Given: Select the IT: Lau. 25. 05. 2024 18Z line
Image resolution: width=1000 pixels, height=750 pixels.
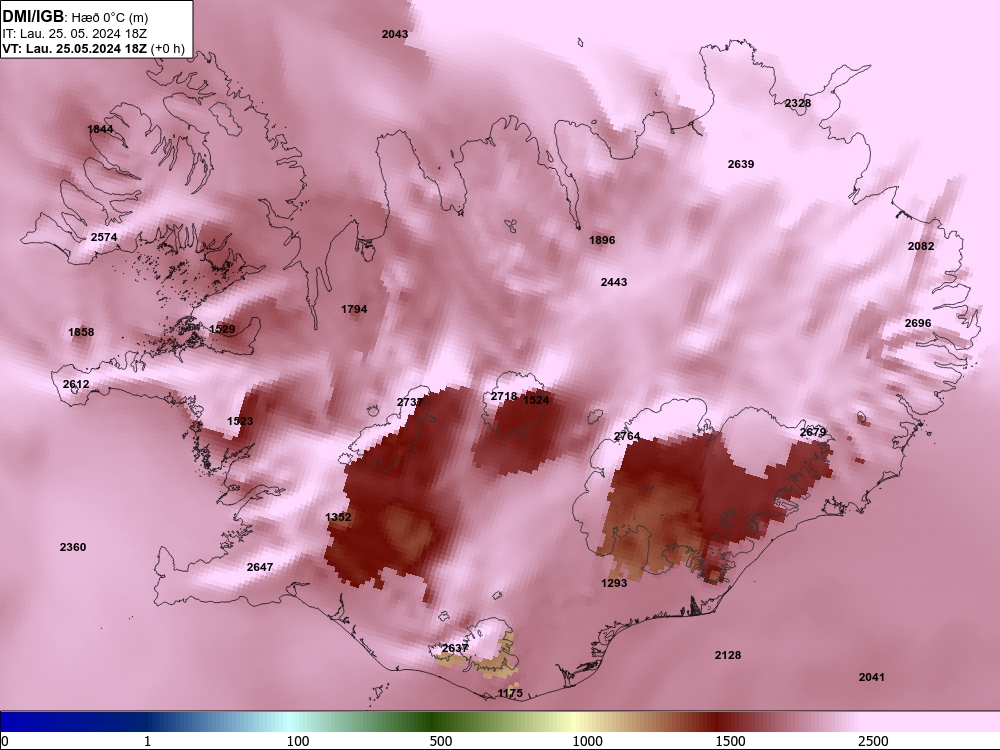Looking at the screenshot, I should (74, 34).
